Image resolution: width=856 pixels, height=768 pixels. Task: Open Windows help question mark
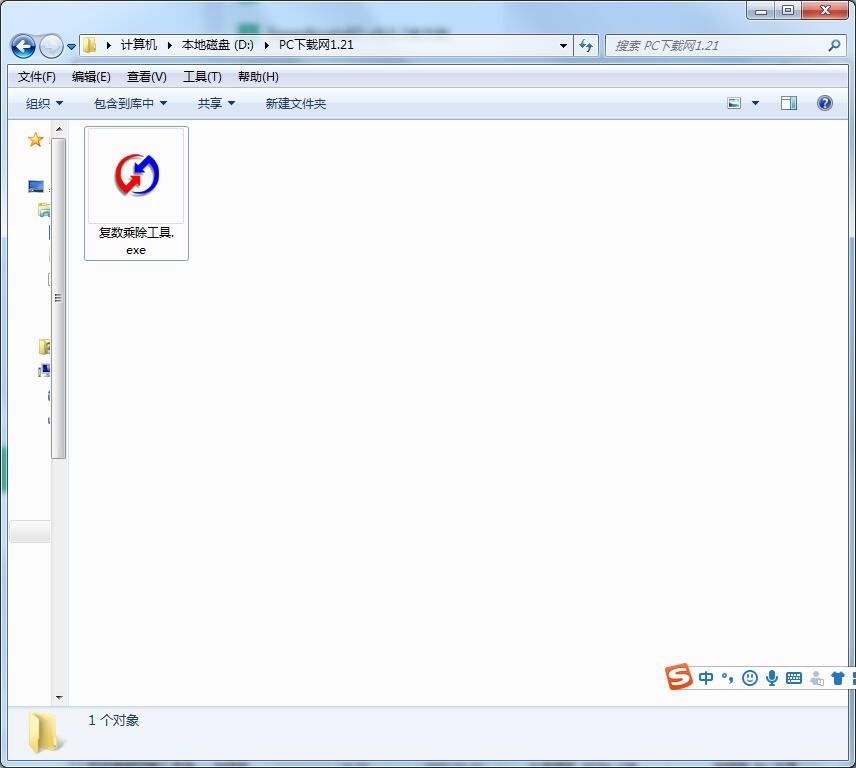825,103
